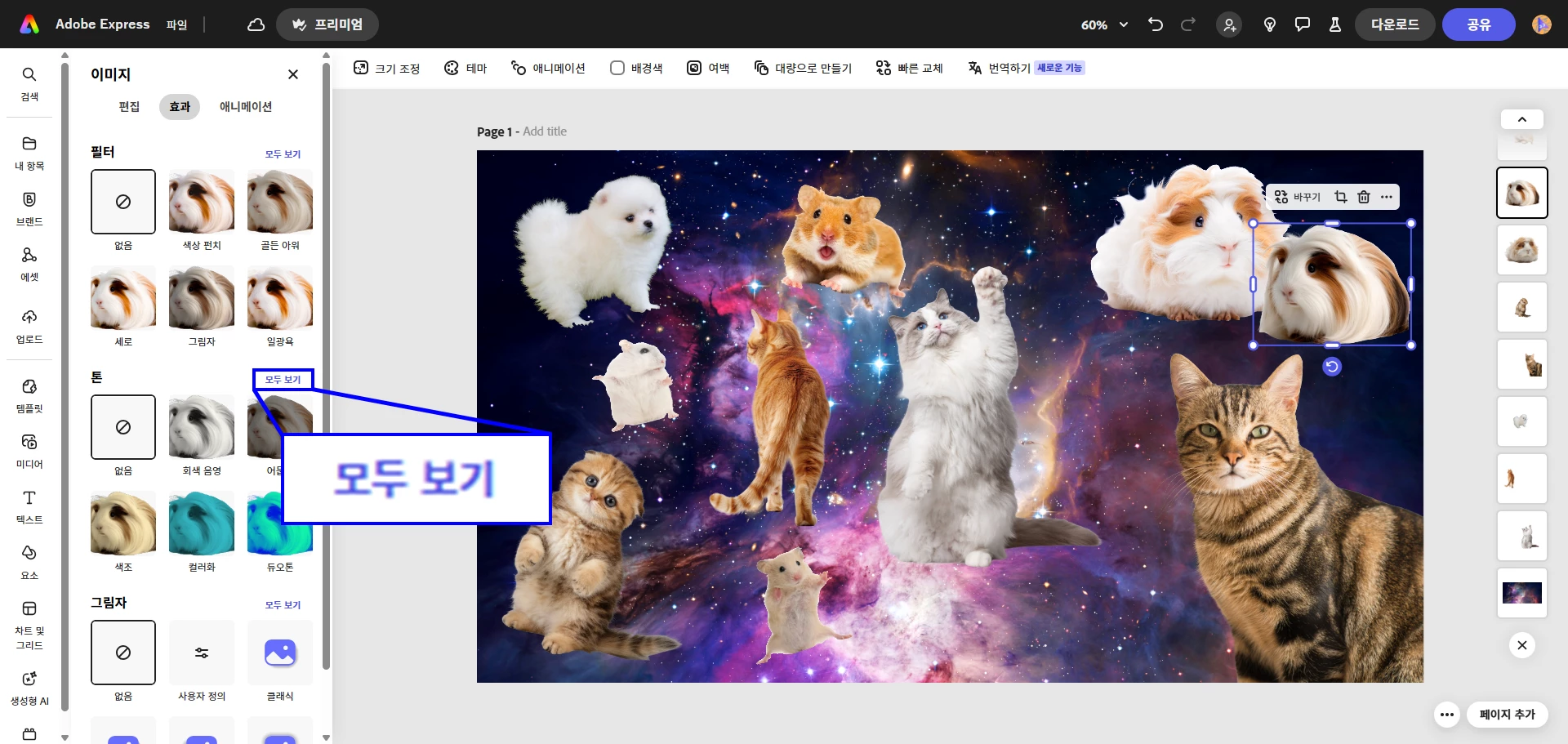Viewport: 1568px width, 744px height.
Task: Close the layers thumbnail strip
Action: pos(1522,645)
